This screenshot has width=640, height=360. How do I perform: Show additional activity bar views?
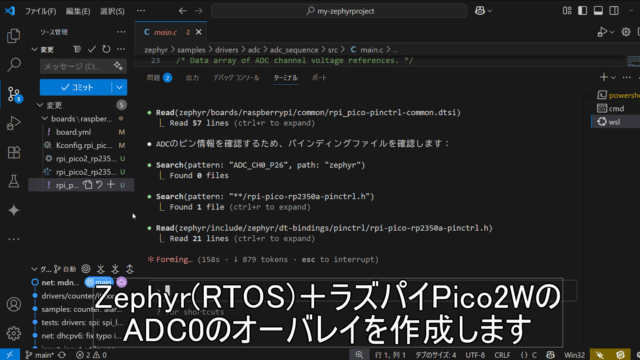[13, 239]
